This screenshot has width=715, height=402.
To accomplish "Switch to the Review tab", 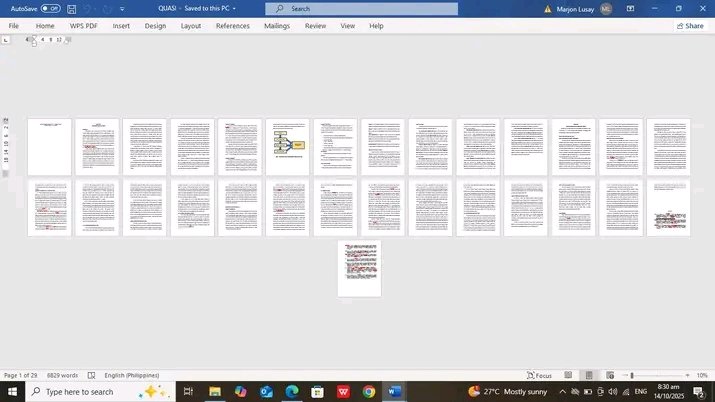I will click(315, 26).
